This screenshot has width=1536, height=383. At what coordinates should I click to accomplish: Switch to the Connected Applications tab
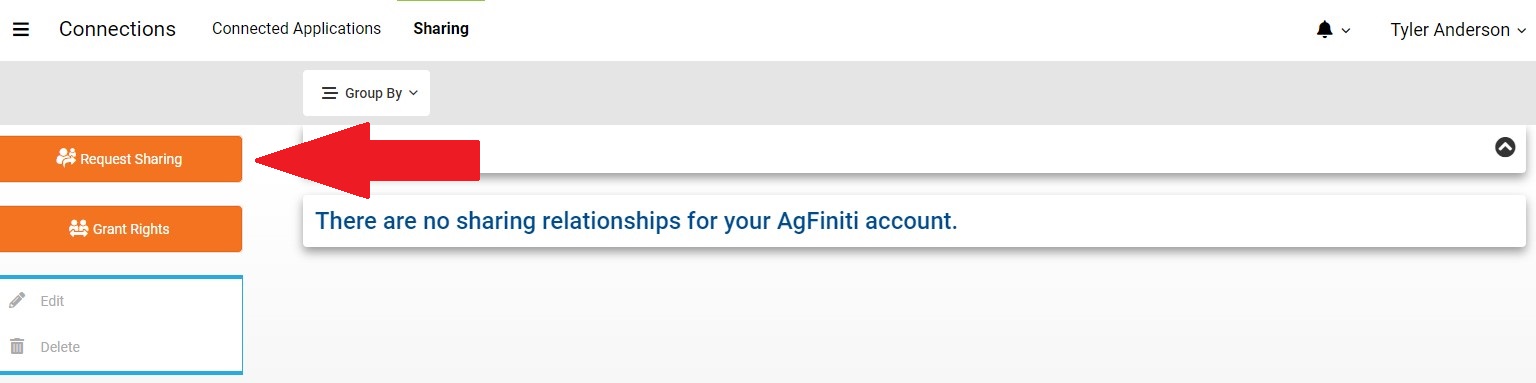coord(296,29)
